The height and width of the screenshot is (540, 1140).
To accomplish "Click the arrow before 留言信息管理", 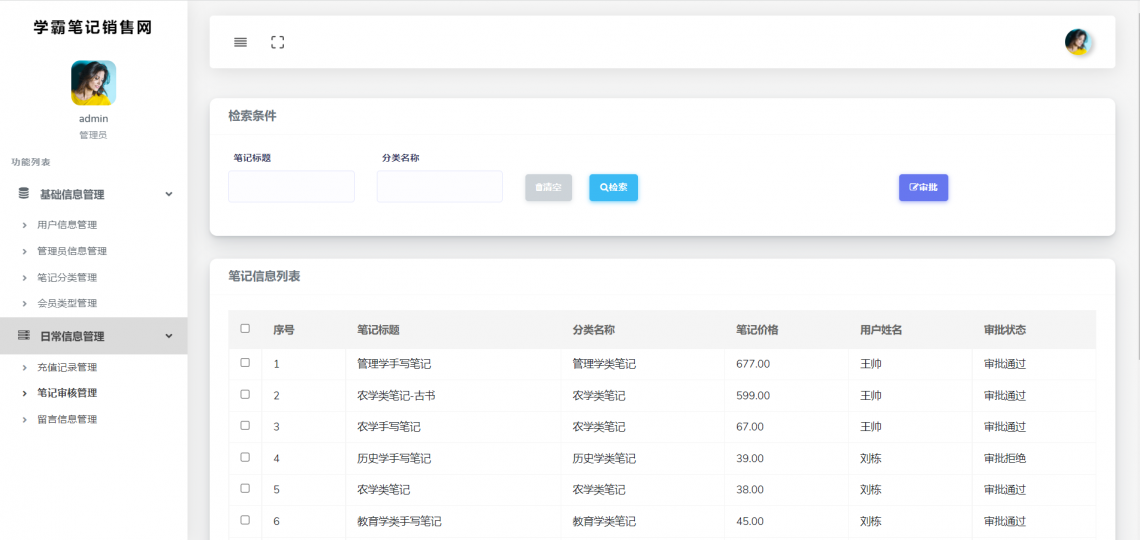I will (x=24, y=419).
